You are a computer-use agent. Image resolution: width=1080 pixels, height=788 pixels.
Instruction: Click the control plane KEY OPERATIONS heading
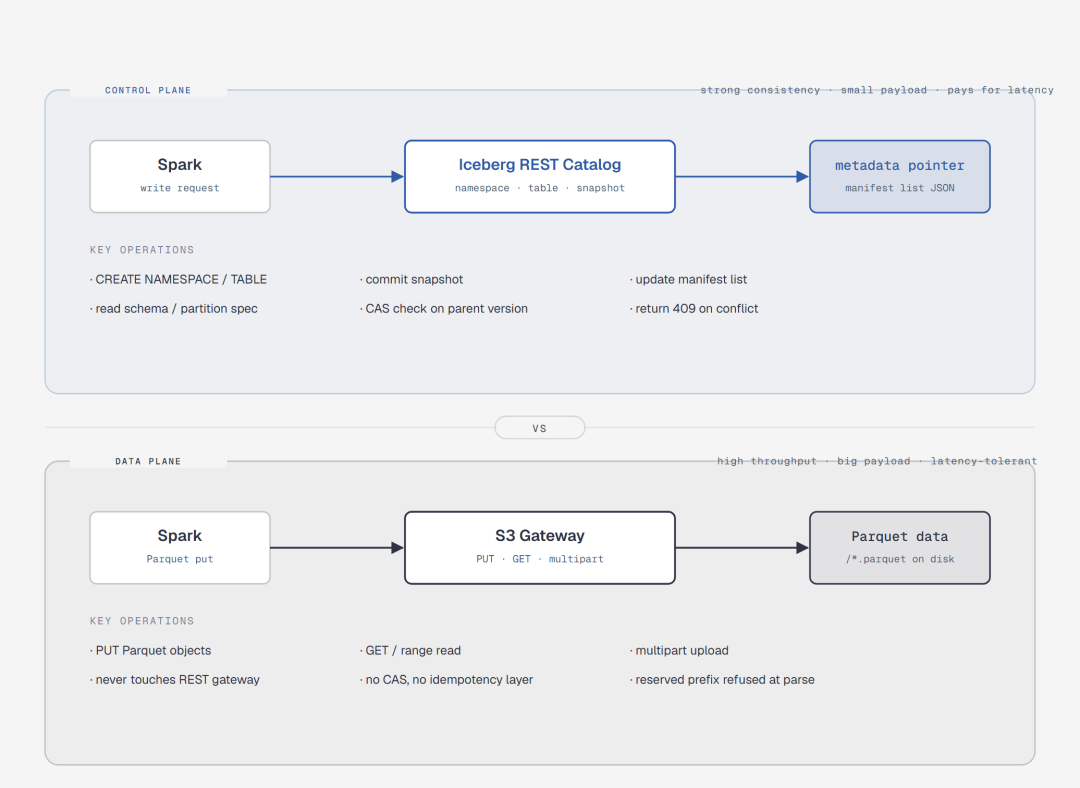(142, 250)
